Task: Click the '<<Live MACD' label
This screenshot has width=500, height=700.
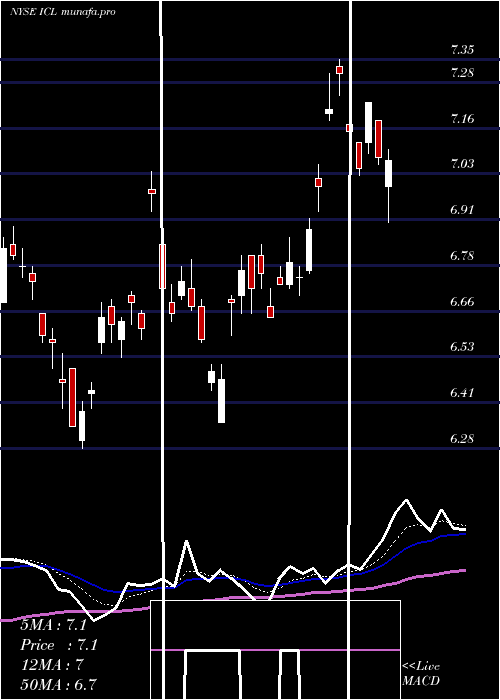Action: click(421, 674)
